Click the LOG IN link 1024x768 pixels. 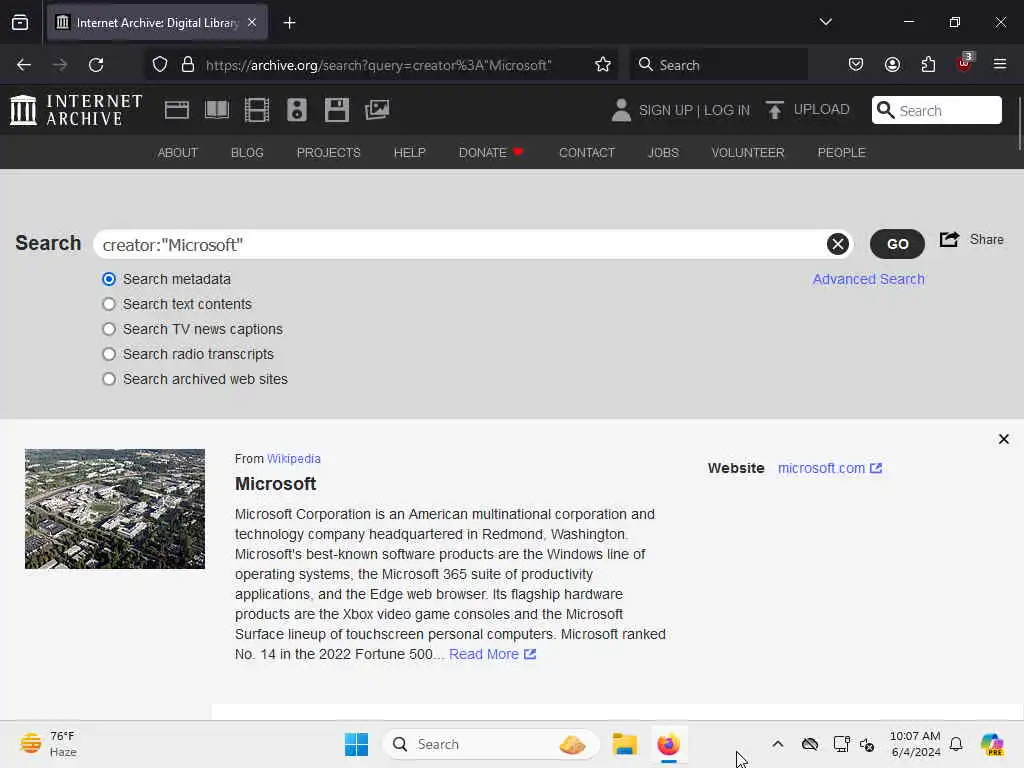[727, 110]
